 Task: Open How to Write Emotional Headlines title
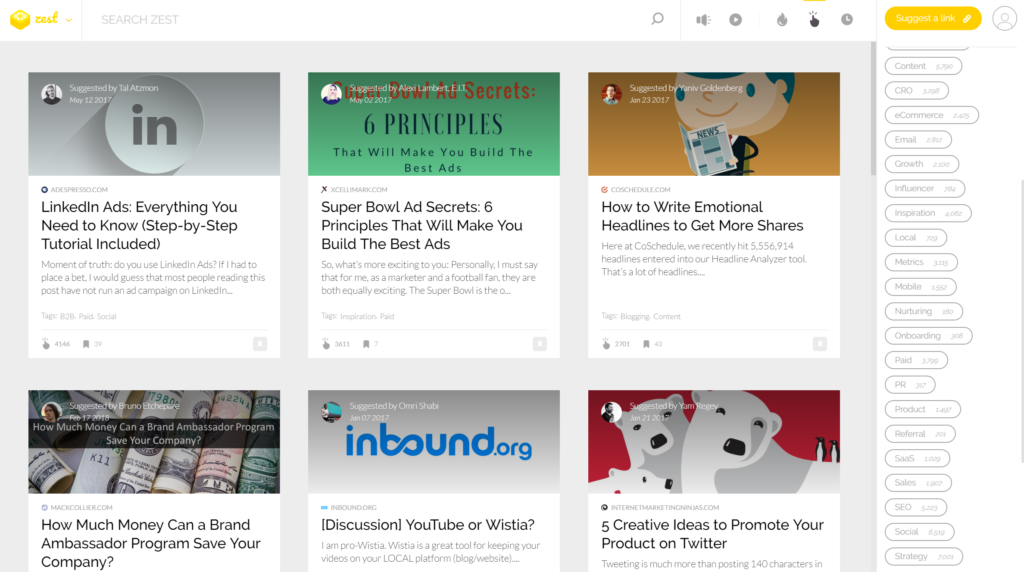pyautogui.click(x=702, y=216)
